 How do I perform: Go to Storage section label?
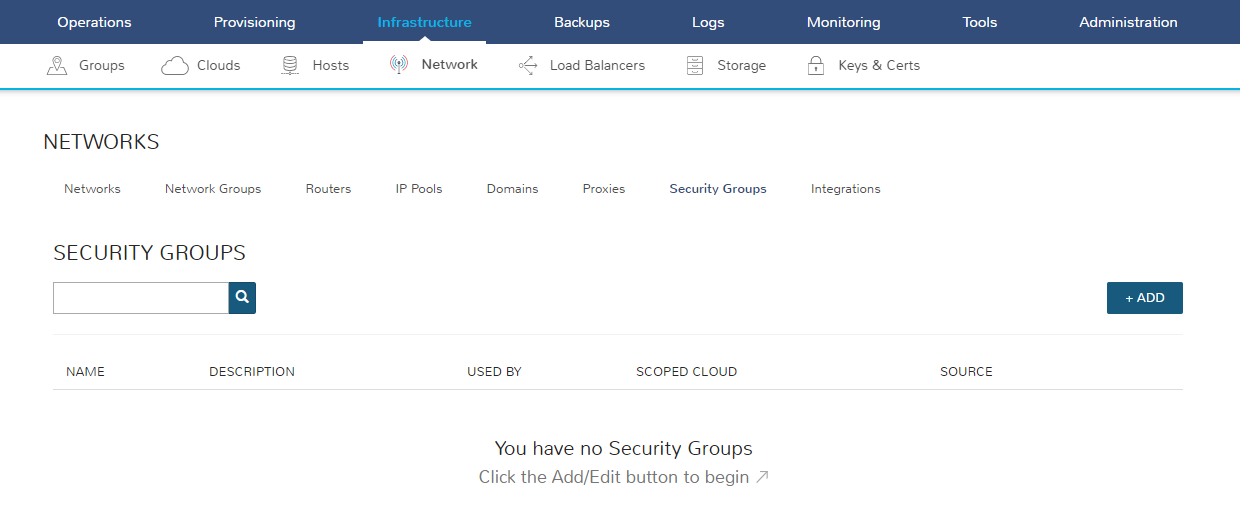pyautogui.click(x=741, y=65)
